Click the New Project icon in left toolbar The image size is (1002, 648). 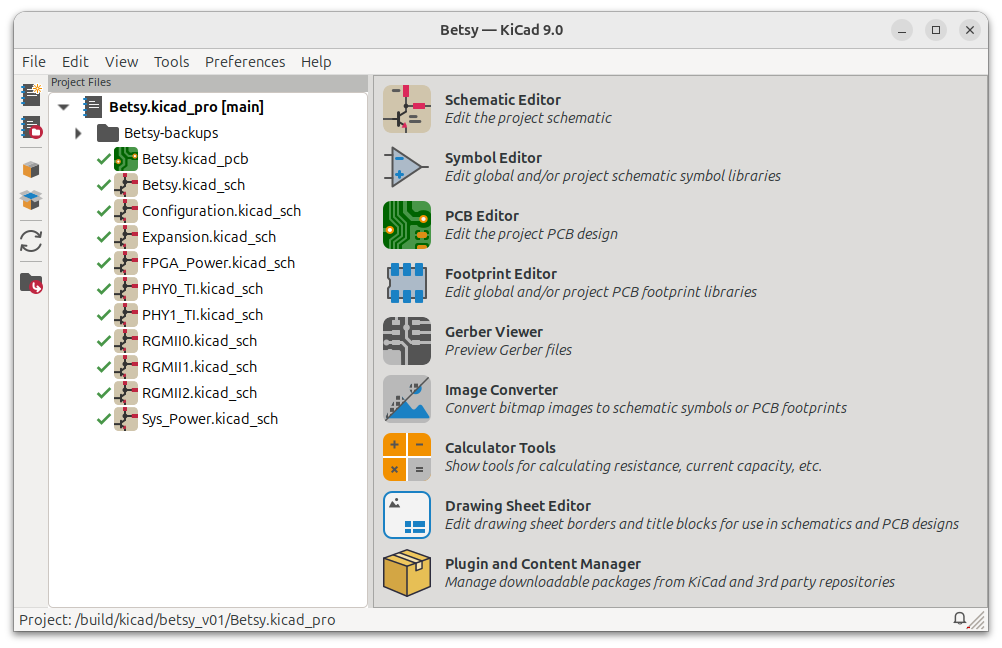pyautogui.click(x=31, y=96)
